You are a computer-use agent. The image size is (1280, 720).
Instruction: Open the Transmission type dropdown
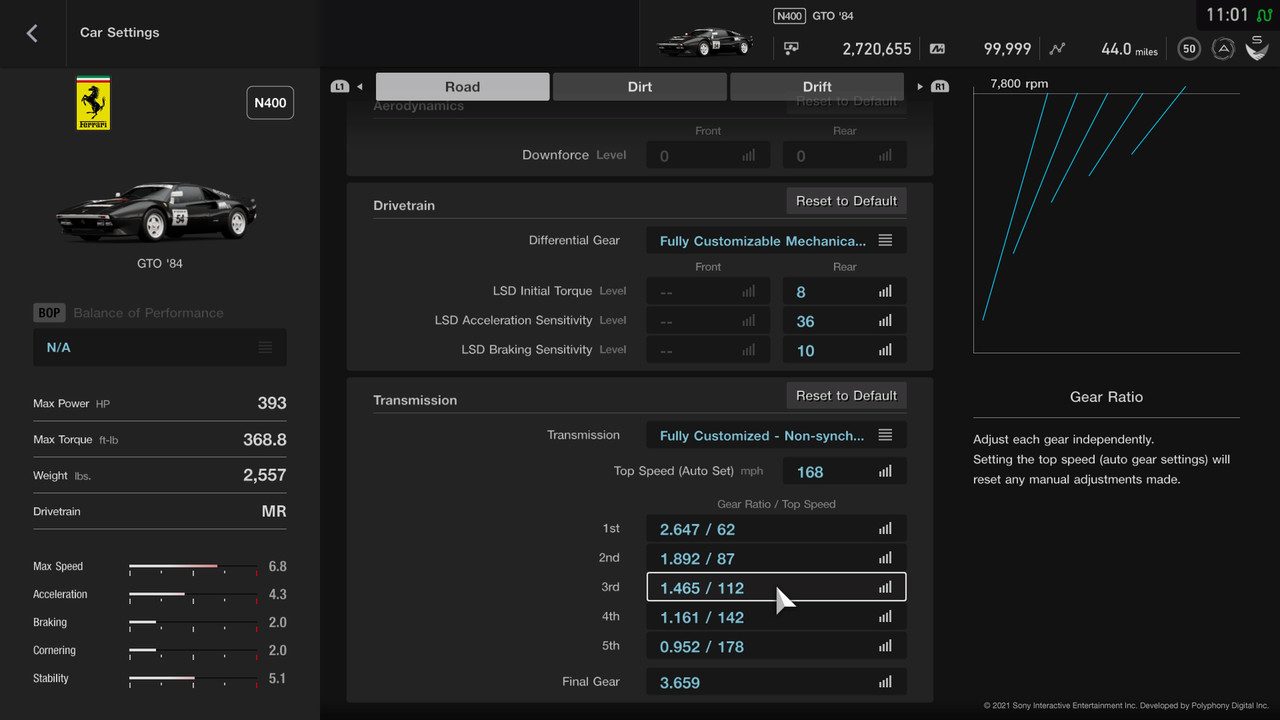point(777,435)
